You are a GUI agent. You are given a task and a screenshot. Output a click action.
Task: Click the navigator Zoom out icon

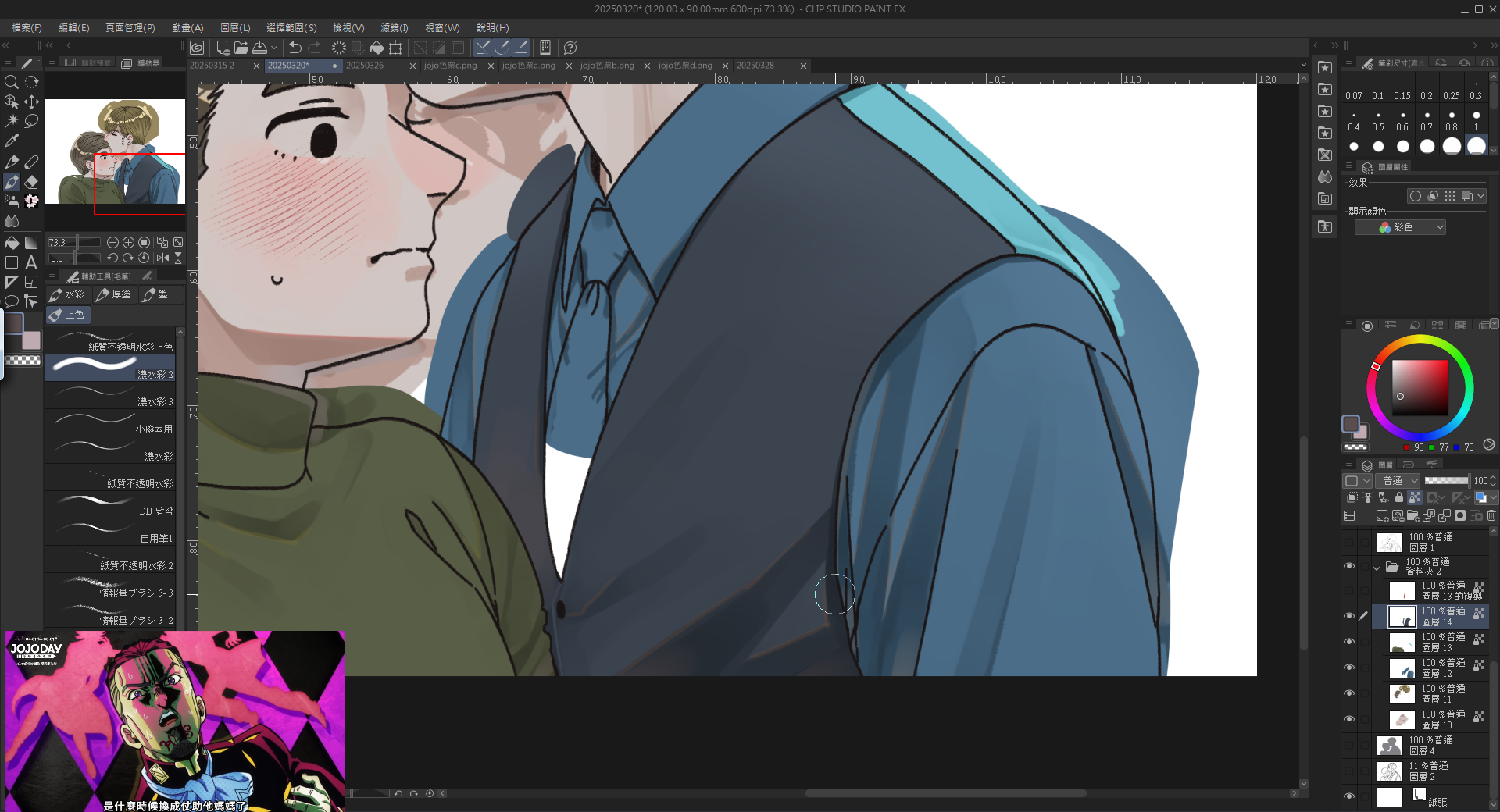pos(112,243)
